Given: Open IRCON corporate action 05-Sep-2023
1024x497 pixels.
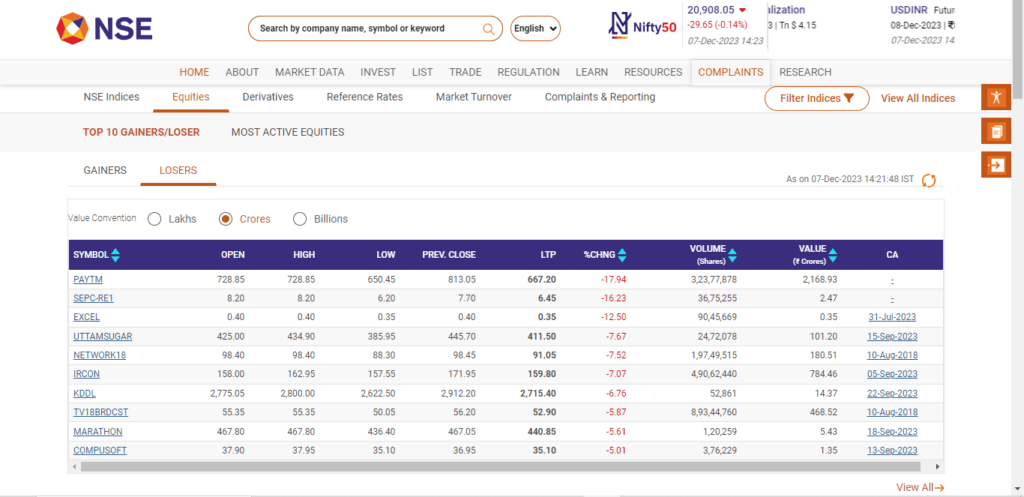Looking at the screenshot, I should [892, 374].
